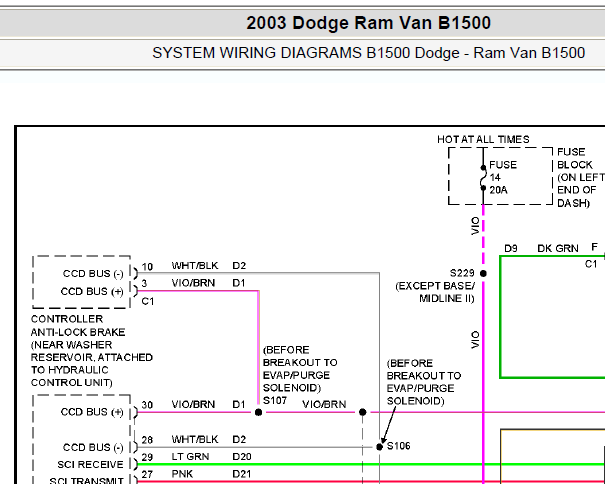Click the unlabeled splice dot right of S107
The width and height of the screenshot is (605, 484).
click(x=362, y=412)
